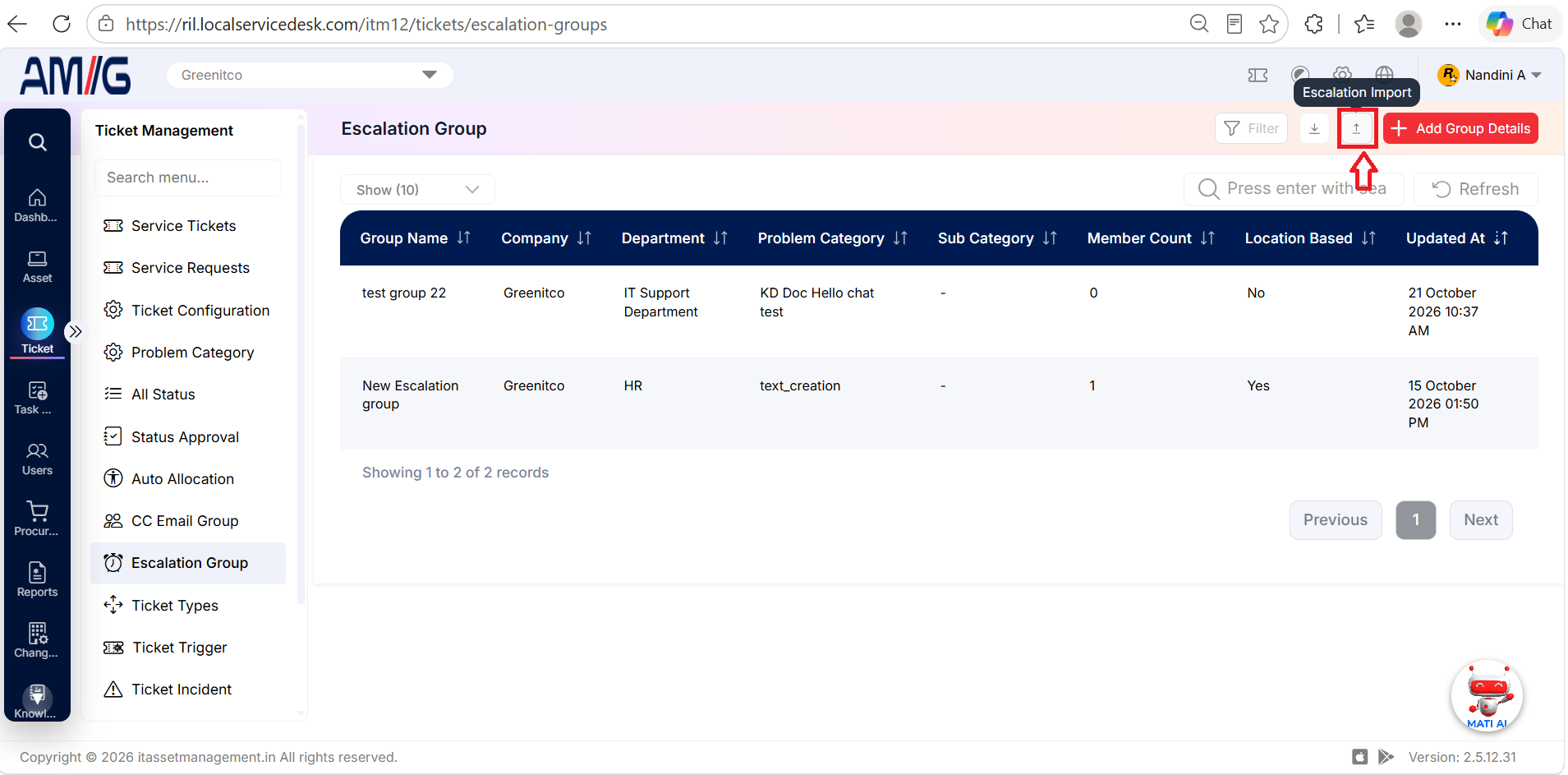Click the Refresh button

click(1476, 189)
